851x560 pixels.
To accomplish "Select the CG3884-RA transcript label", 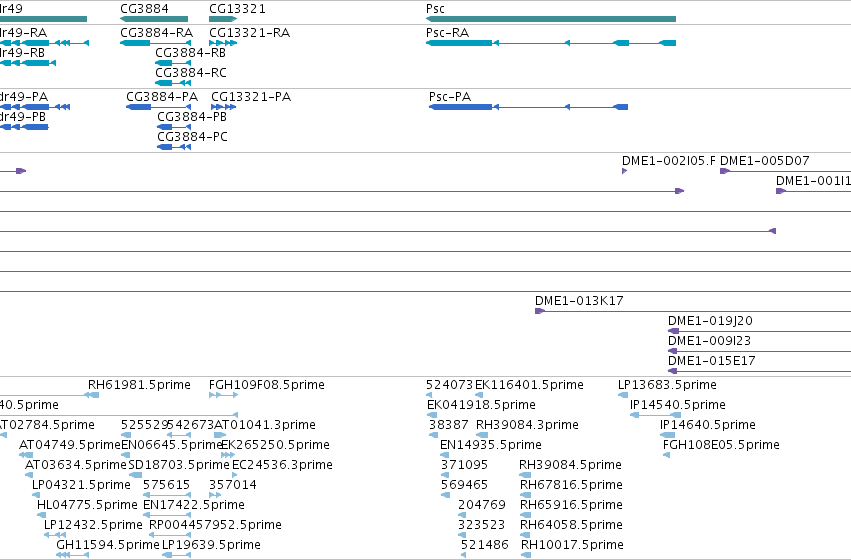I will 156,33.
